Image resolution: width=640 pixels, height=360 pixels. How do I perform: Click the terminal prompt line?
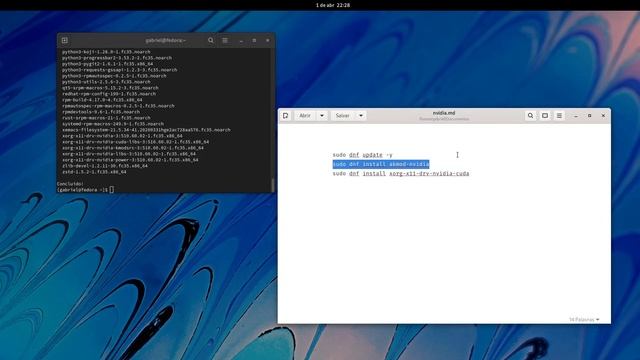click(85, 190)
